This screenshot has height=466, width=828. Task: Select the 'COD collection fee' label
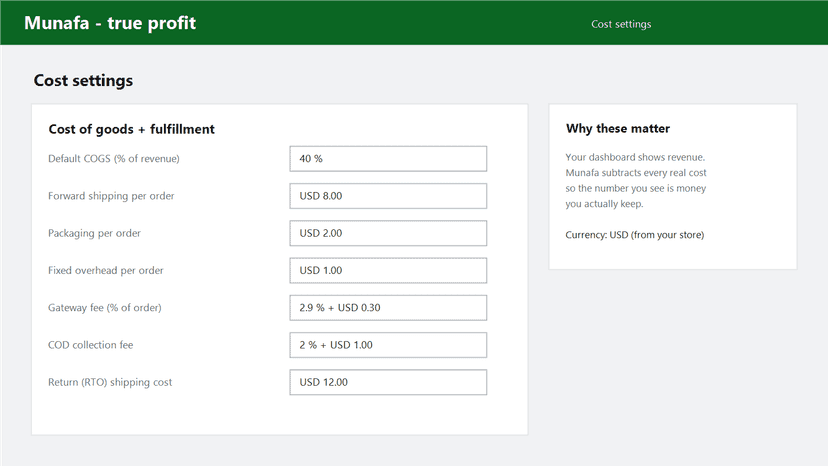pyautogui.click(x=90, y=345)
